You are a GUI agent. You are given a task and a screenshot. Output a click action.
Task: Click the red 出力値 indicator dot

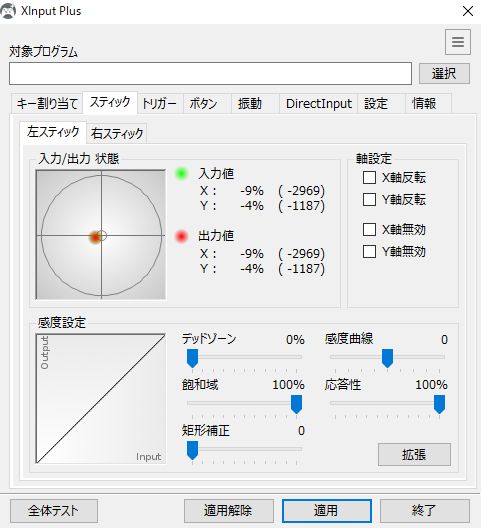pyautogui.click(x=182, y=236)
